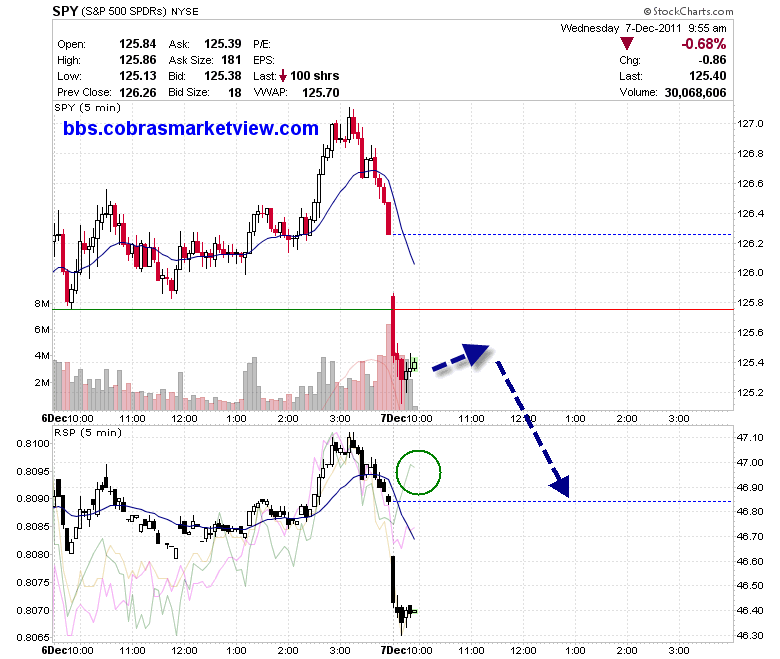Image resolution: width=780 pixels, height=659 pixels.
Task: Select the High value 125.86
Action: [x=137, y=60]
